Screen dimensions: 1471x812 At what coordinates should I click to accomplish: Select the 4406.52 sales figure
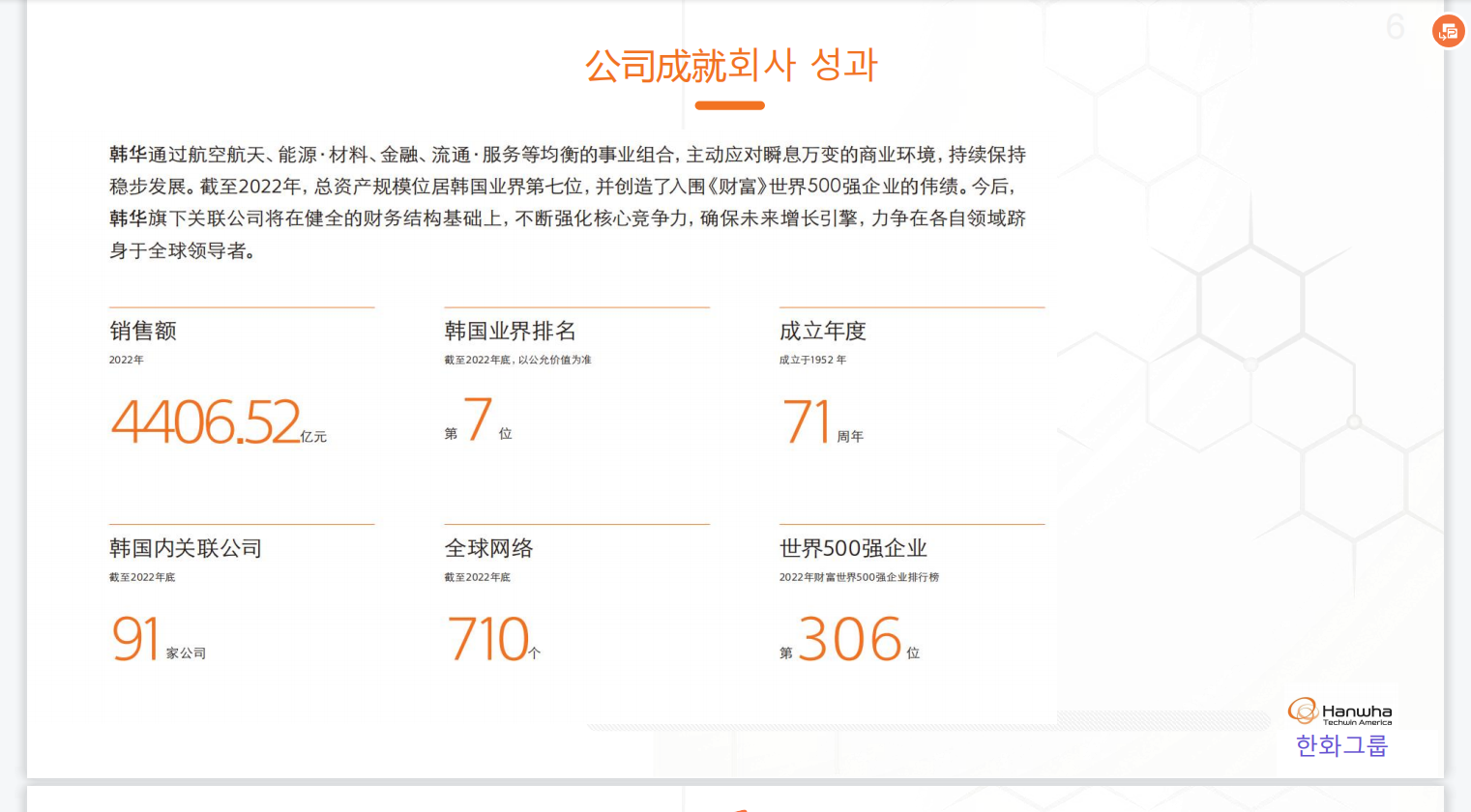tap(206, 422)
